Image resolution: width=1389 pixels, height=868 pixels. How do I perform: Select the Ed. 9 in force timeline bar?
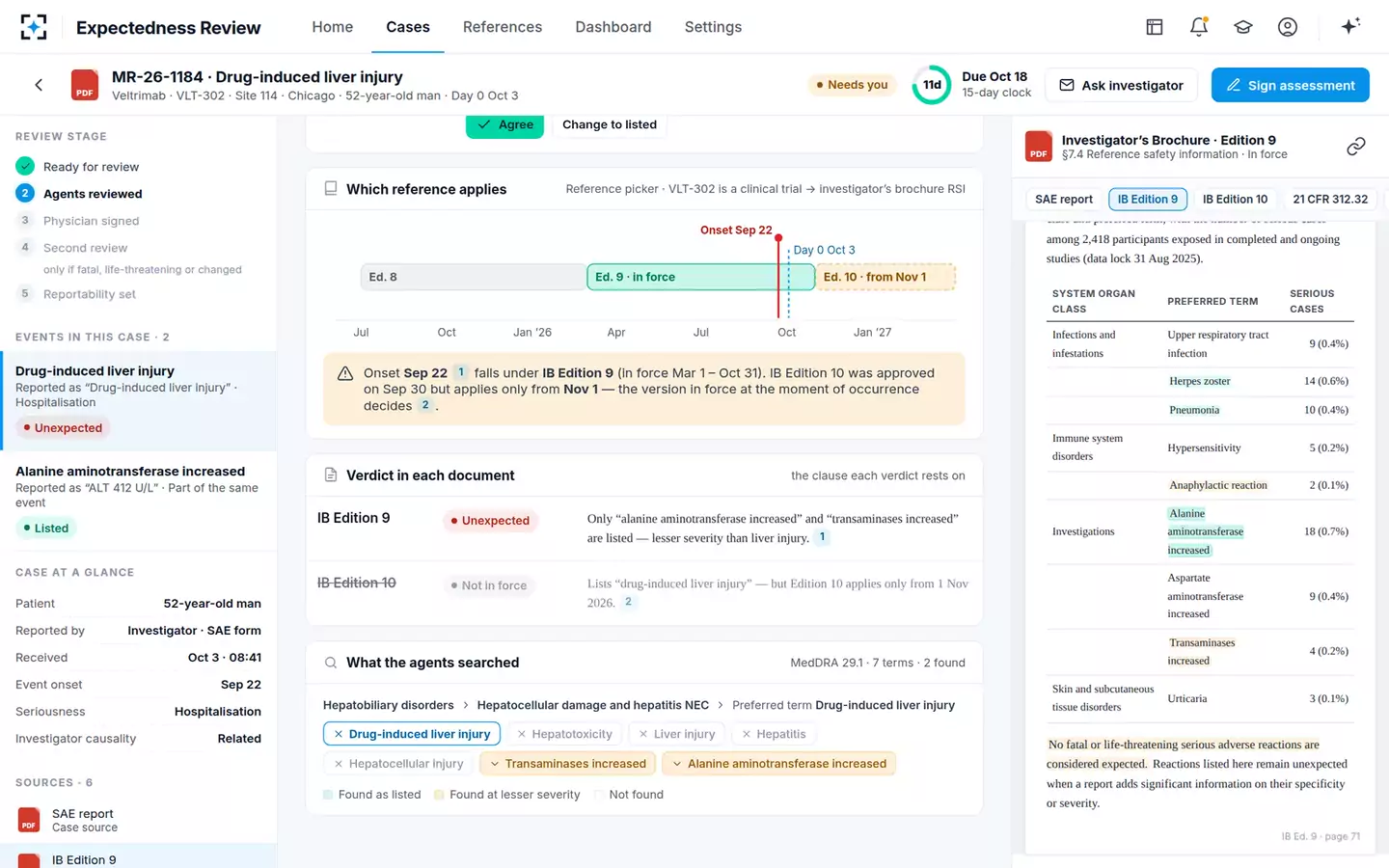(701, 277)
